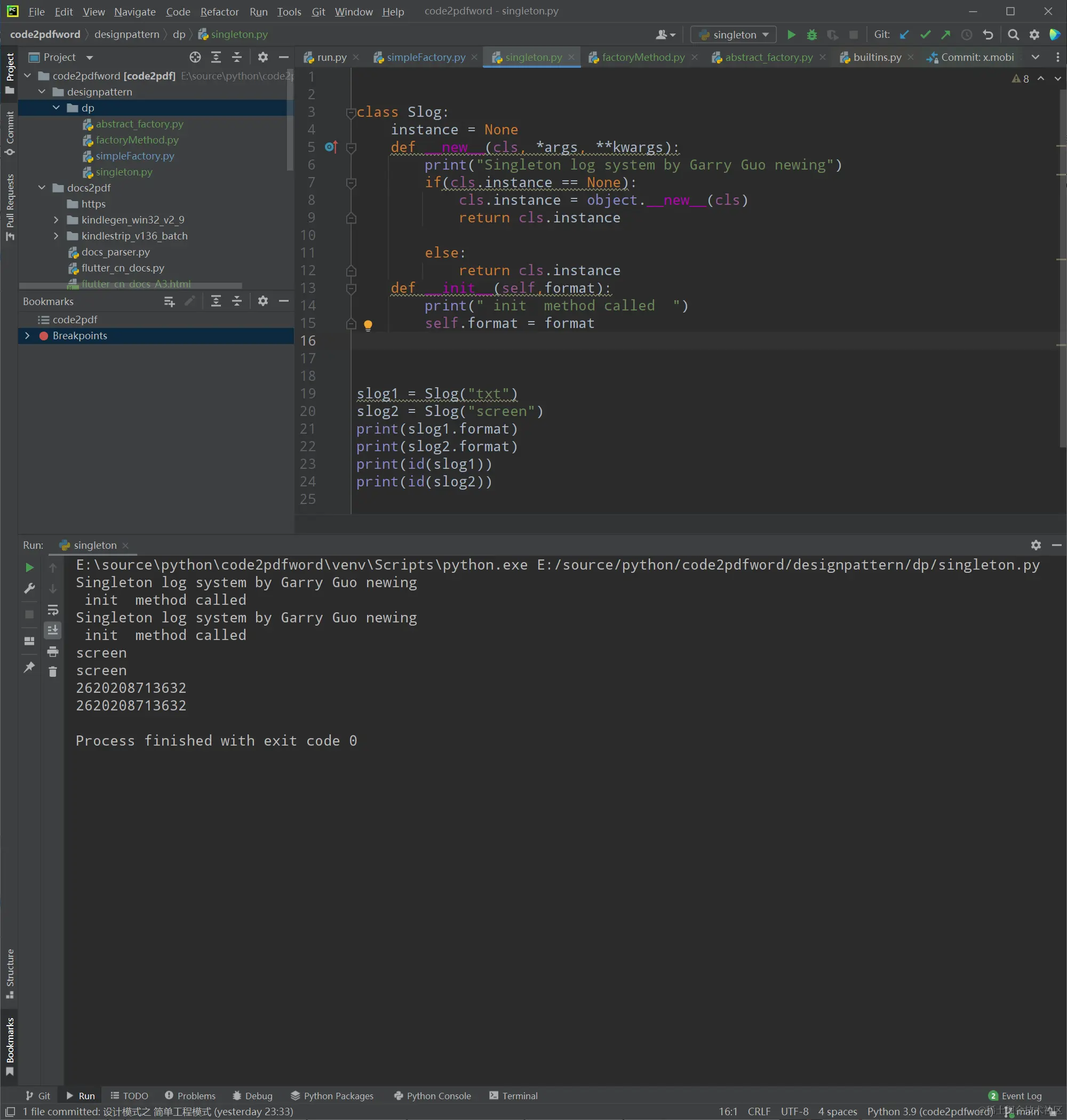Click Select Opened File target icon
Viewport: 1067px width, 1120px height.
point(195,58)
